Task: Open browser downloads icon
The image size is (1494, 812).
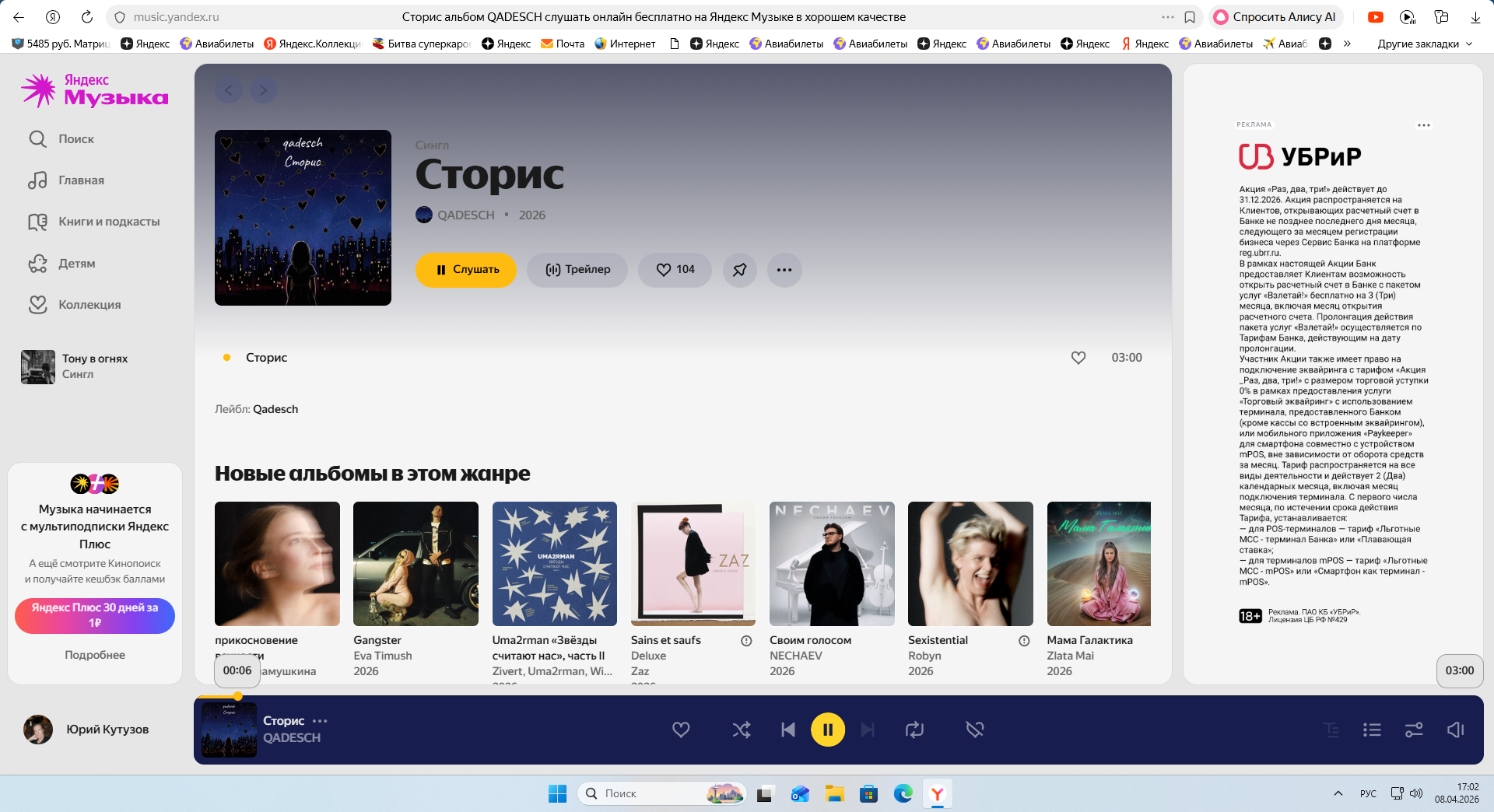Action: (1475, 17)
